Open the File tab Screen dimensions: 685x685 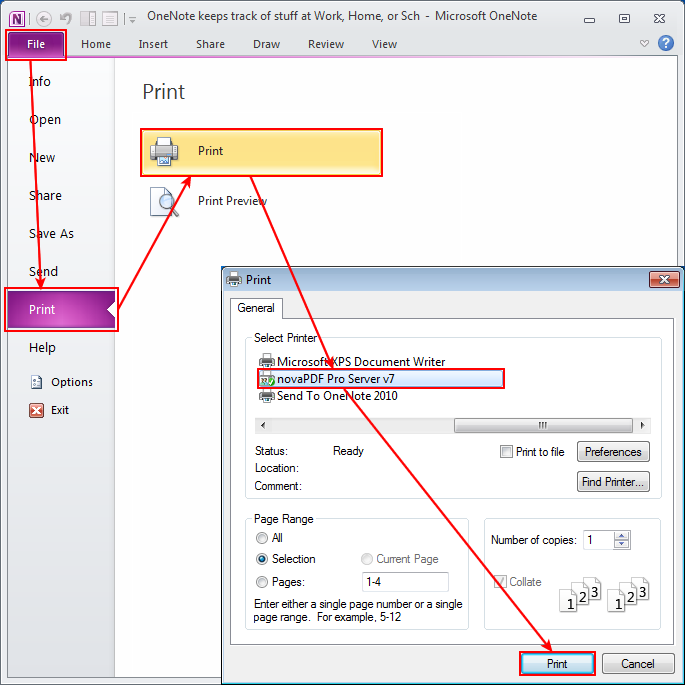(36, 45)
